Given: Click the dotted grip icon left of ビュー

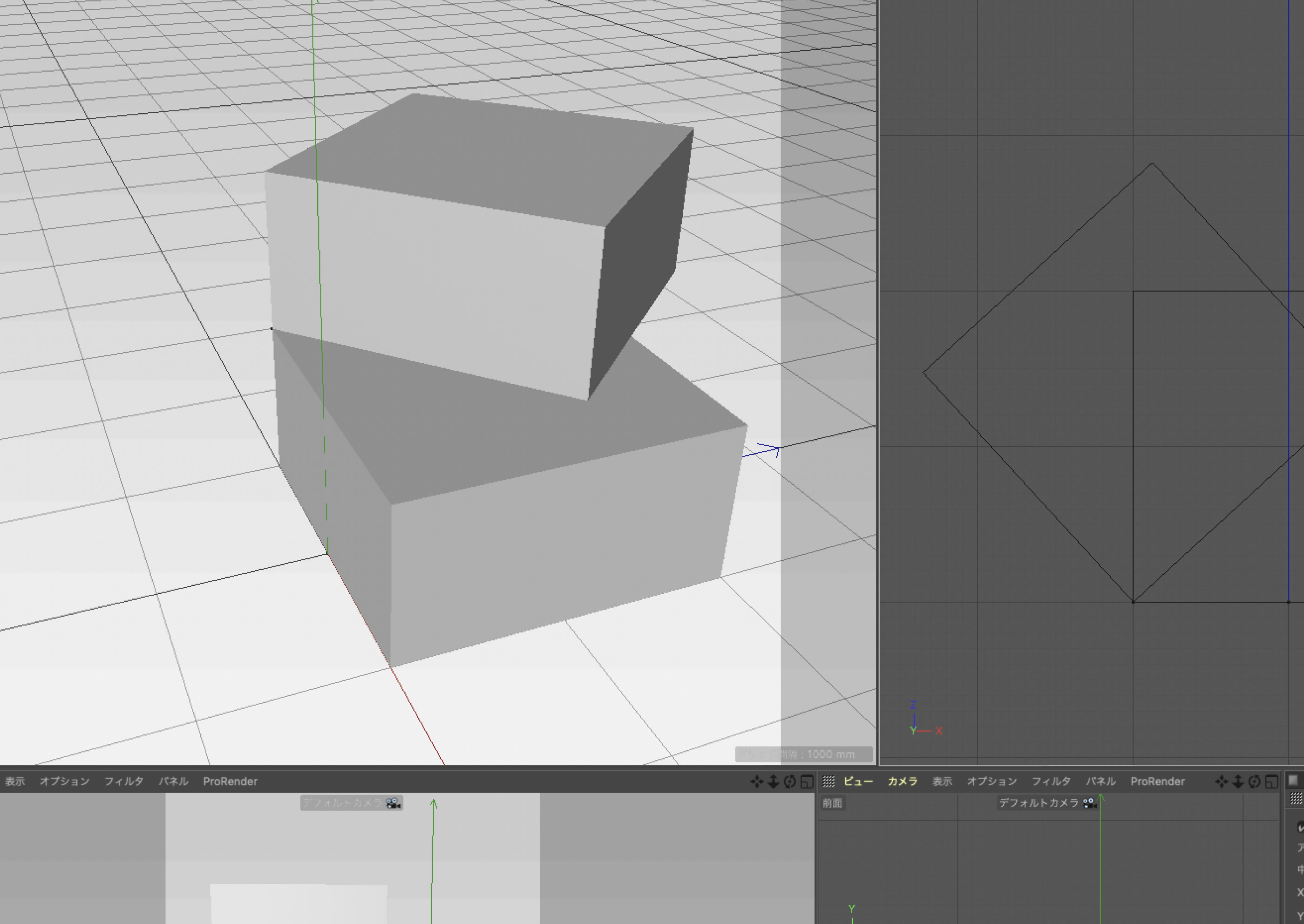Looking at the screenshot, I should 829,782.
